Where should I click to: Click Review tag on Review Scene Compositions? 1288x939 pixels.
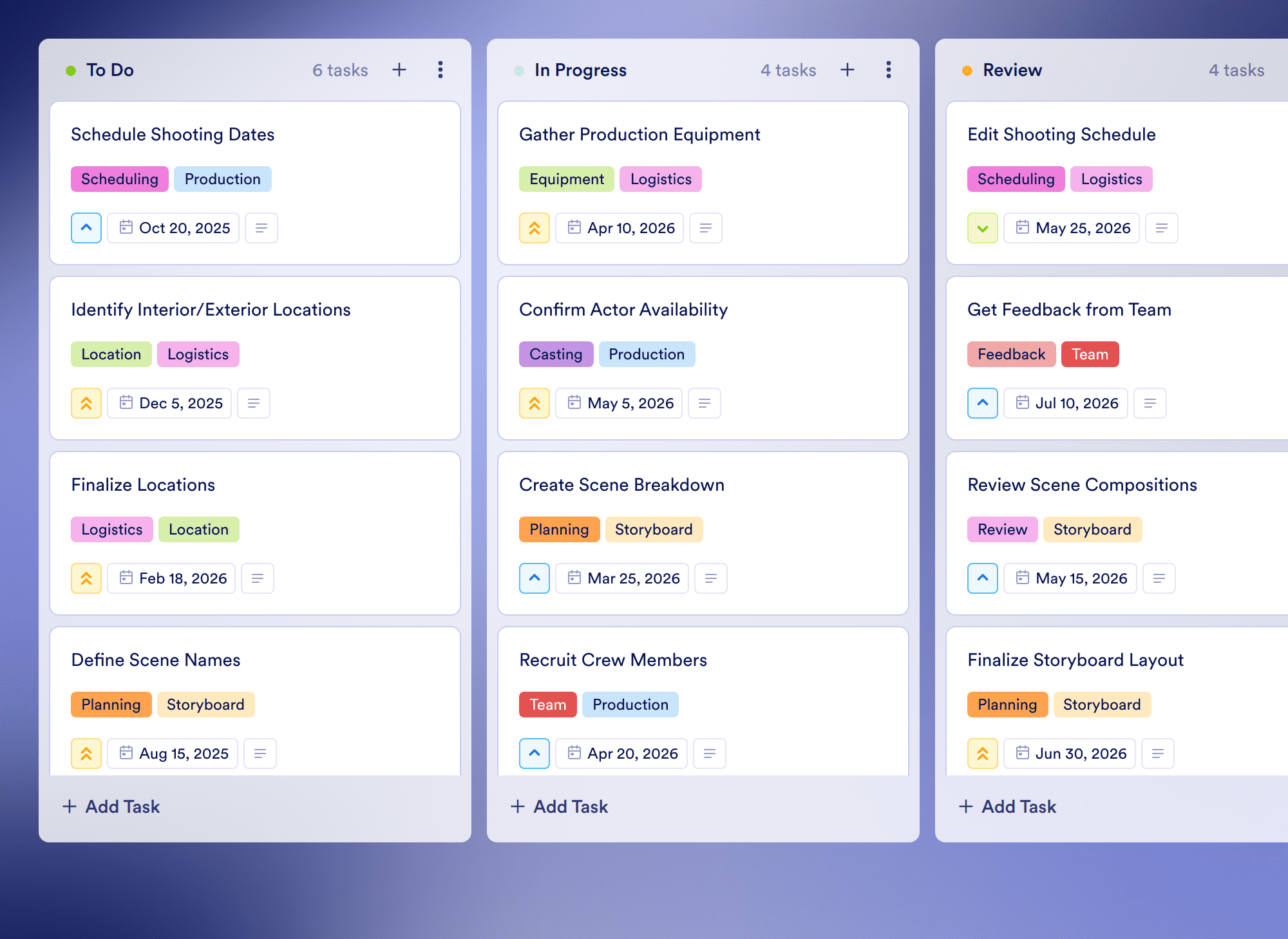tap(1003, 529)
